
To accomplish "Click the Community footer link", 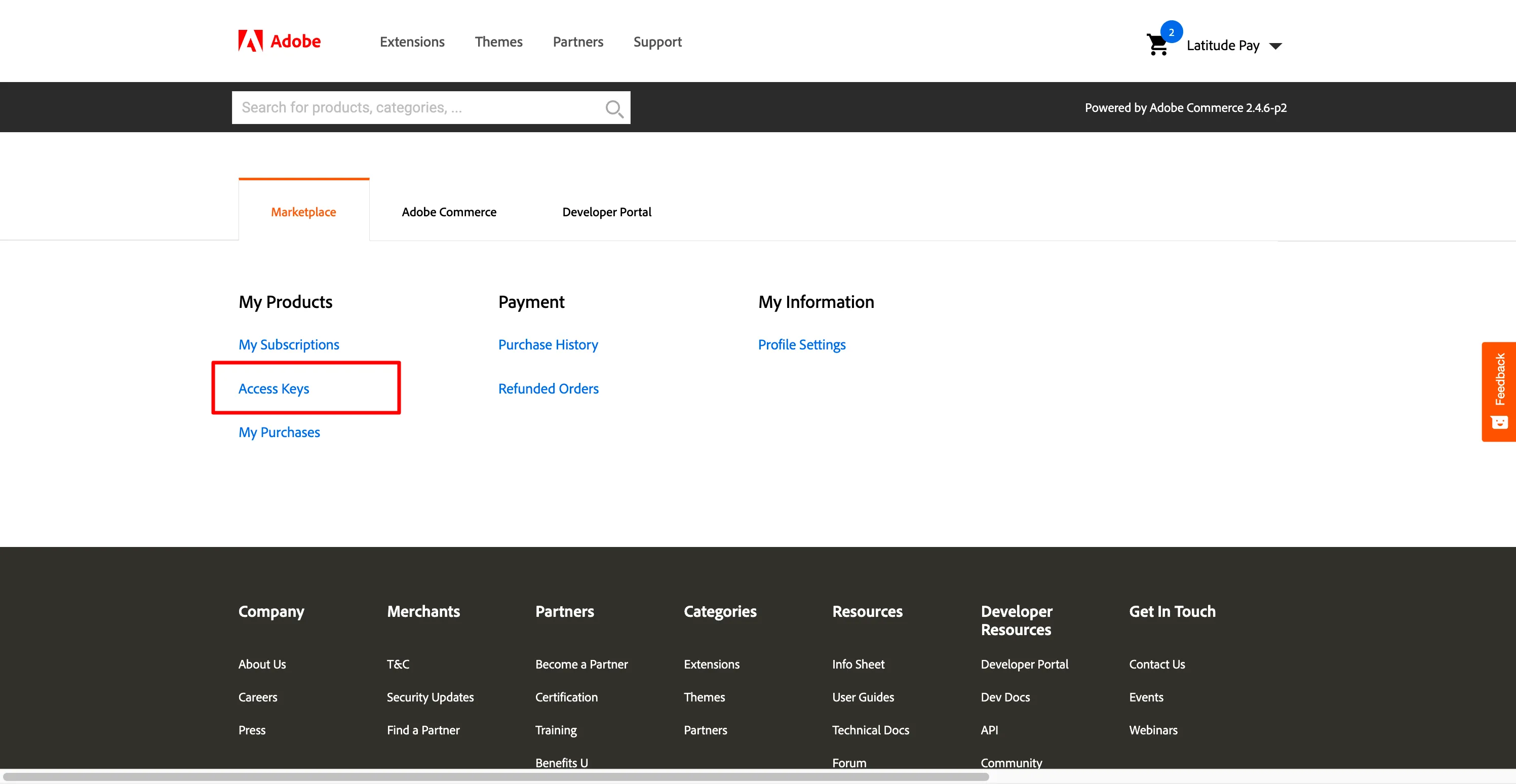I will coord(1011,762).
